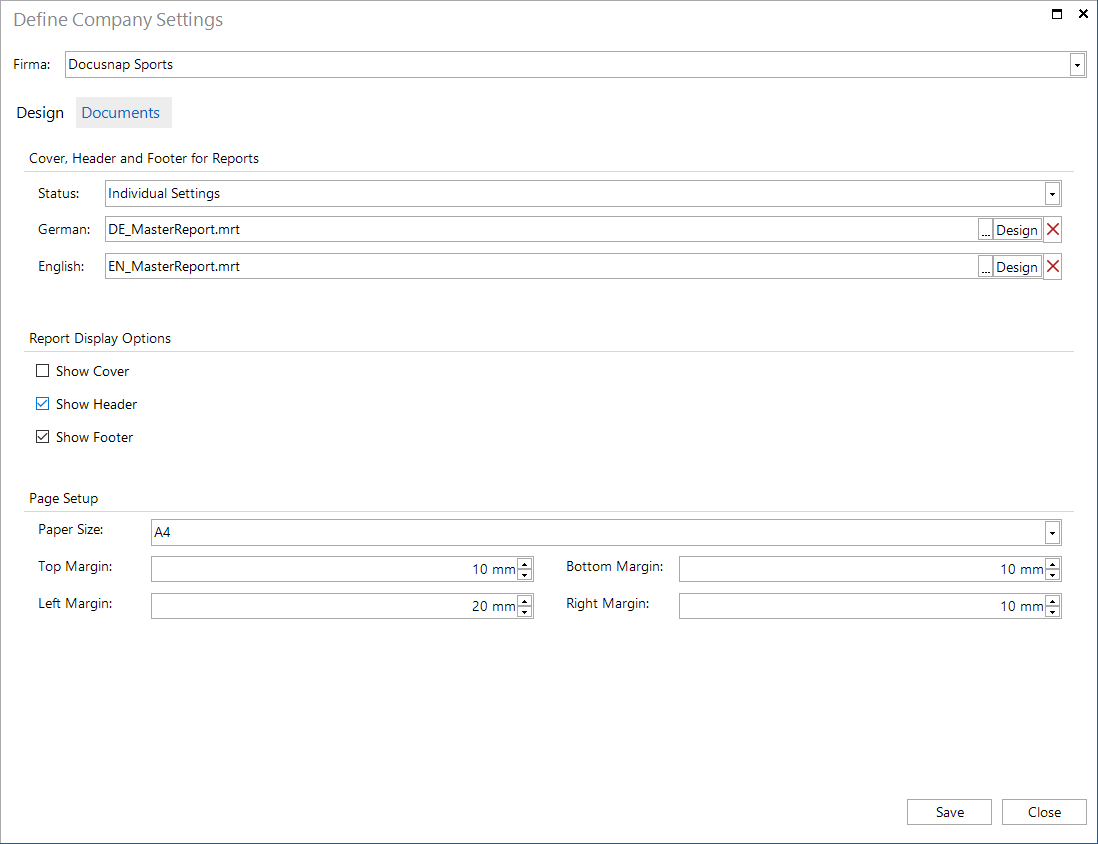The image size is (1098, 844).
Task: Increase the Left Margin using the up arrow
Action: click(x=525, y=601)
